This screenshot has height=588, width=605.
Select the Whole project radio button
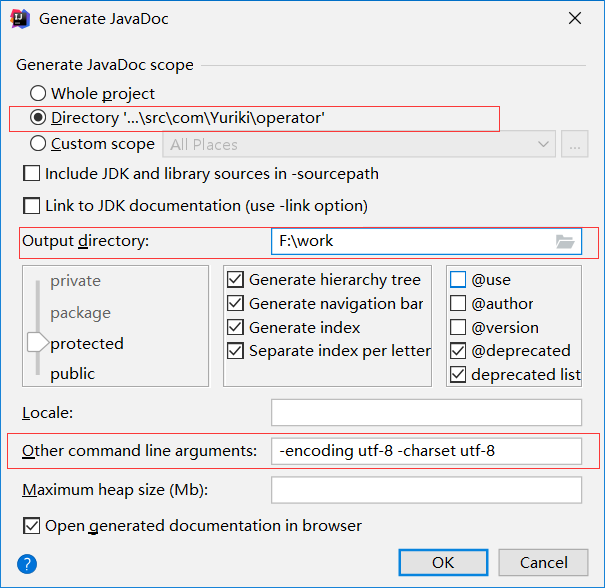point(39,94)
